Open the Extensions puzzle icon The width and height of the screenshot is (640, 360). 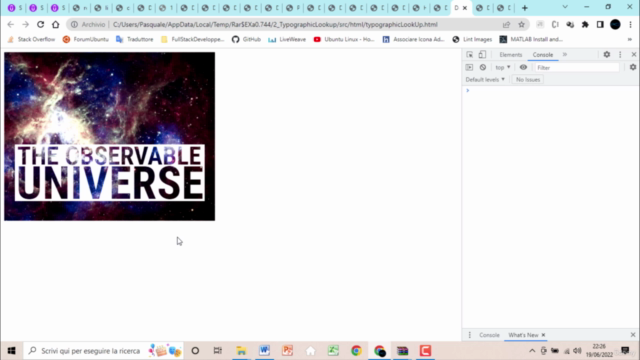coord(585,24)
